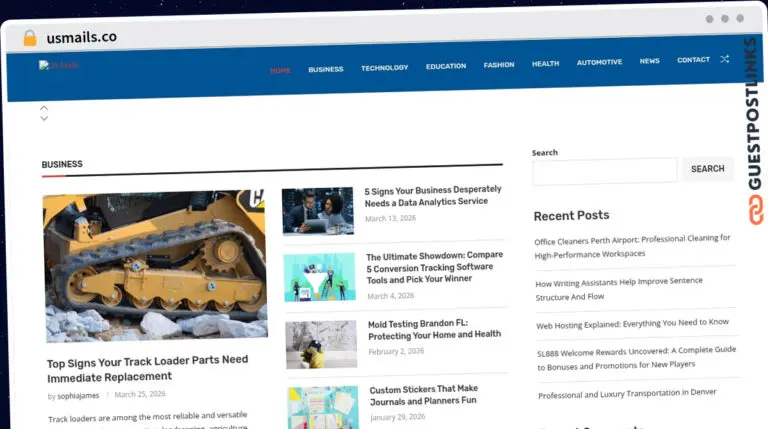The image size is (768, 429).
Task: Open the Business menu item
Action: 326,70
